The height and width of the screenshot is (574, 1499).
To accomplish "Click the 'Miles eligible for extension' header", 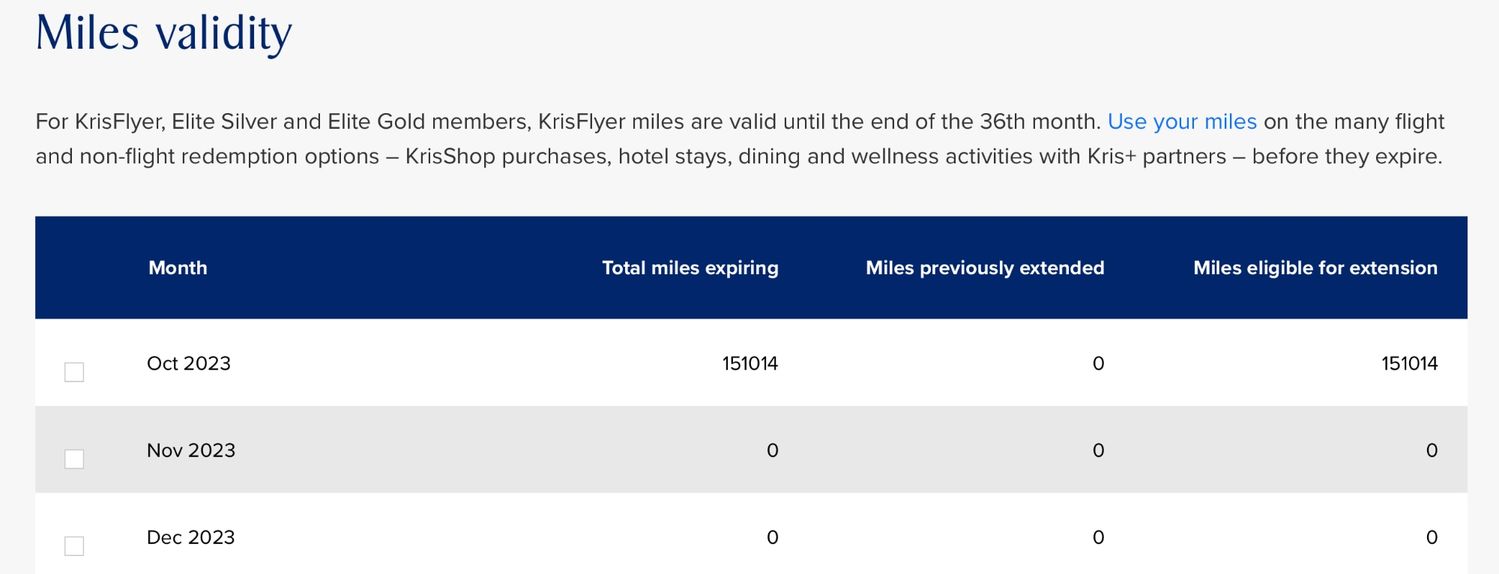I will pos(1315,268).
